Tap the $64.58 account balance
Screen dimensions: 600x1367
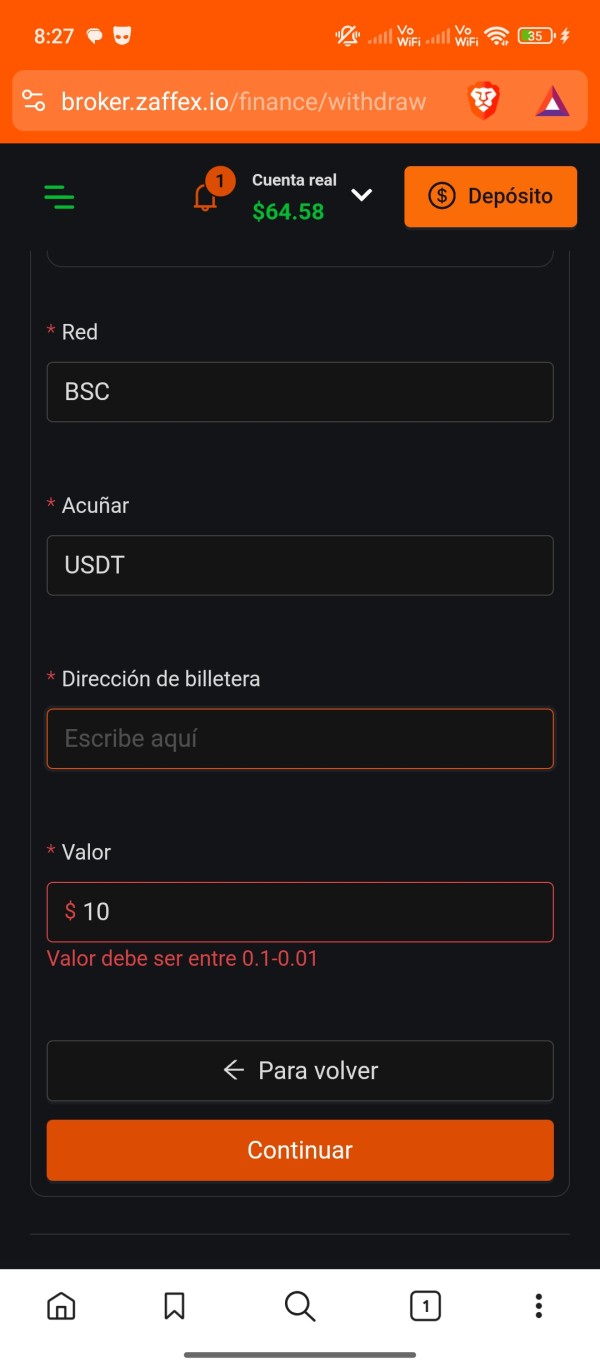tap(288, 211)
